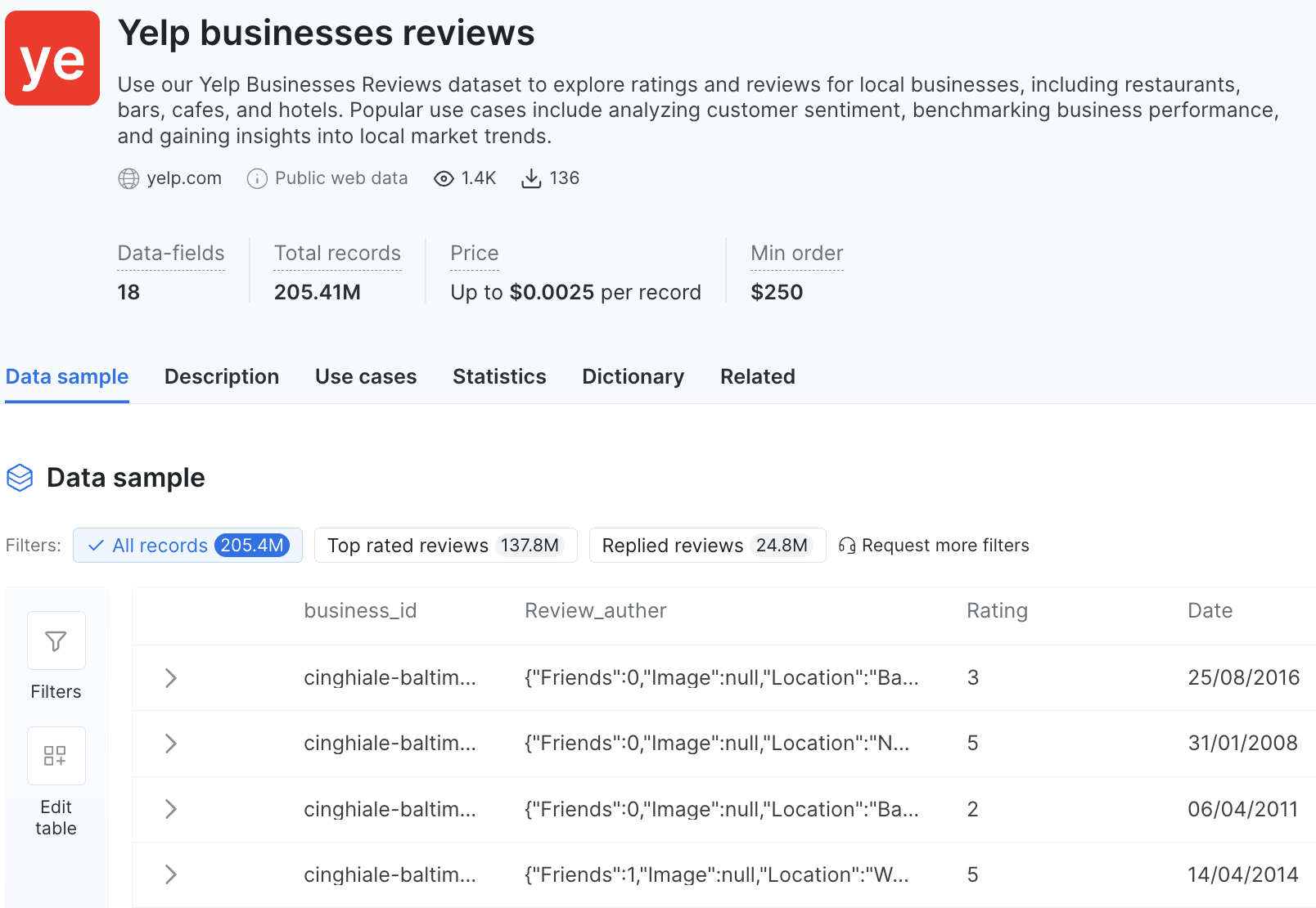Open the yelp.com source link
This screenshot has height=908, width=1316.
click(184, 178)
